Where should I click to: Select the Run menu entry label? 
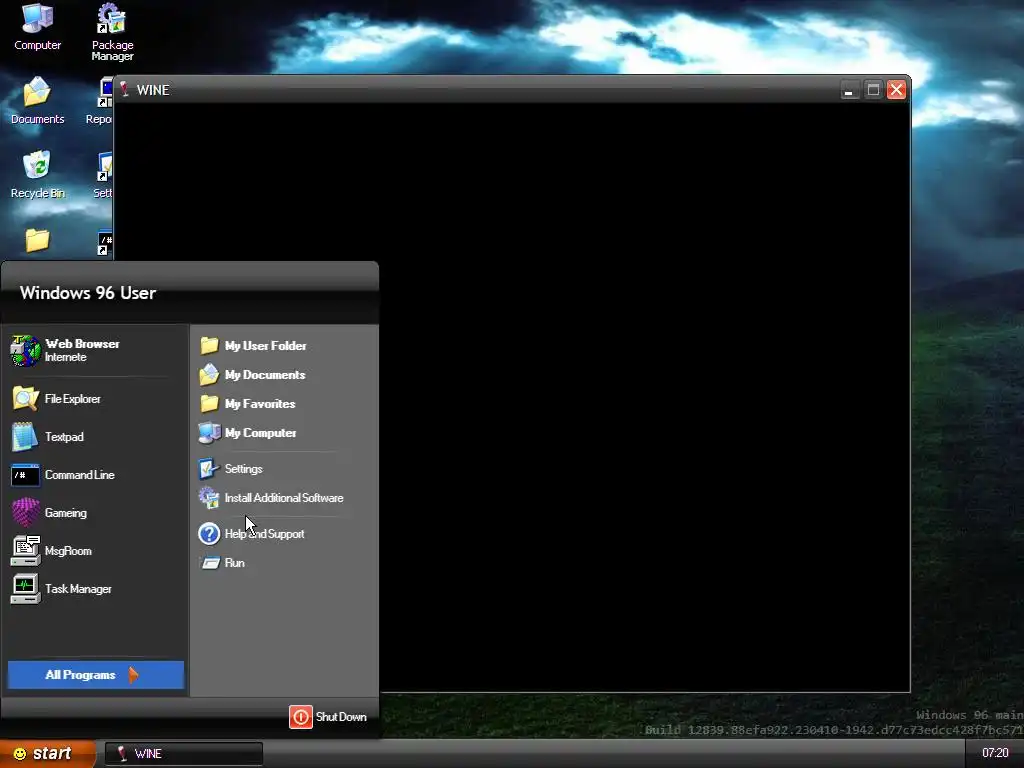pyautogui.click(x=234, y=562)
